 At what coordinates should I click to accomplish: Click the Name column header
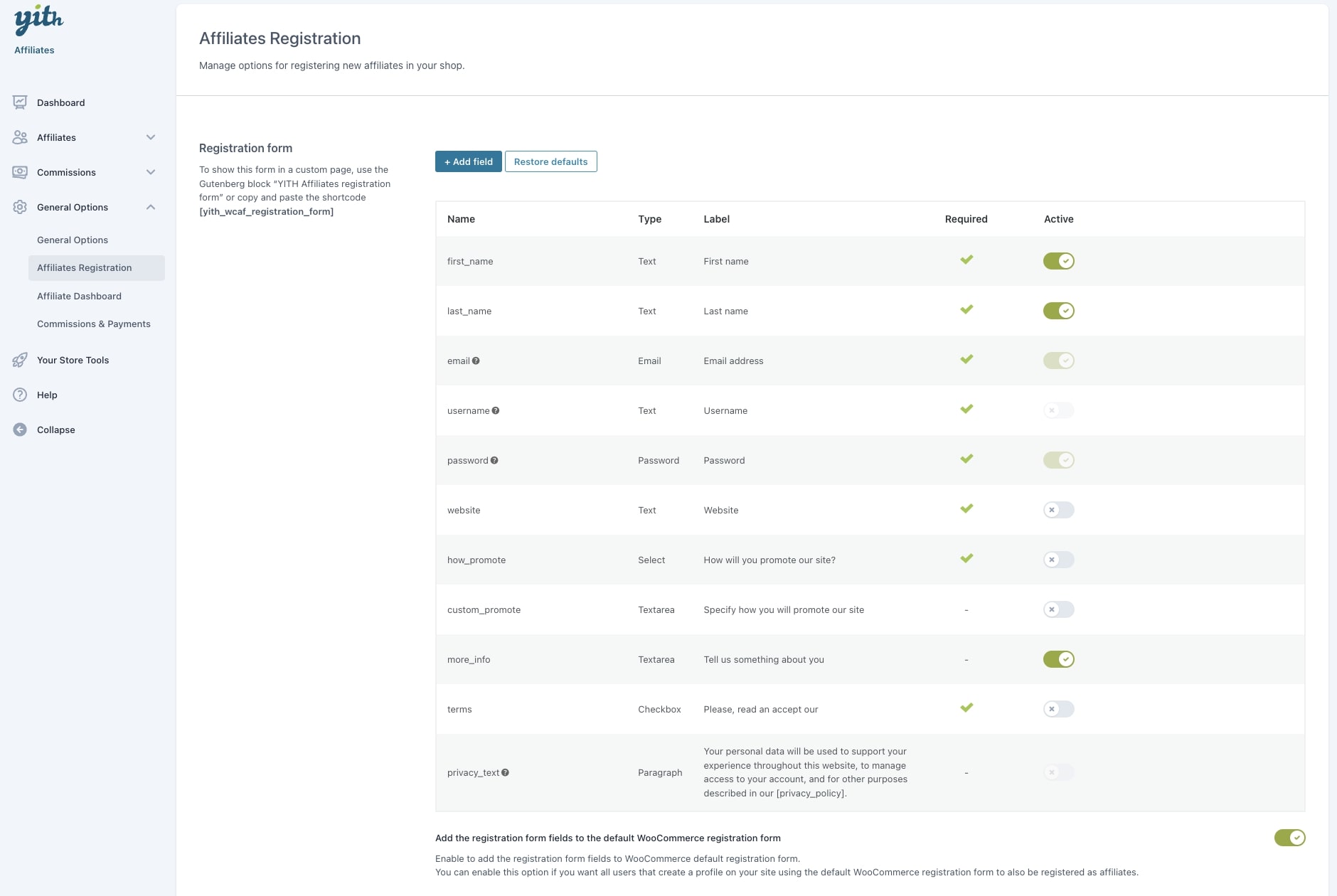point(461,219)
